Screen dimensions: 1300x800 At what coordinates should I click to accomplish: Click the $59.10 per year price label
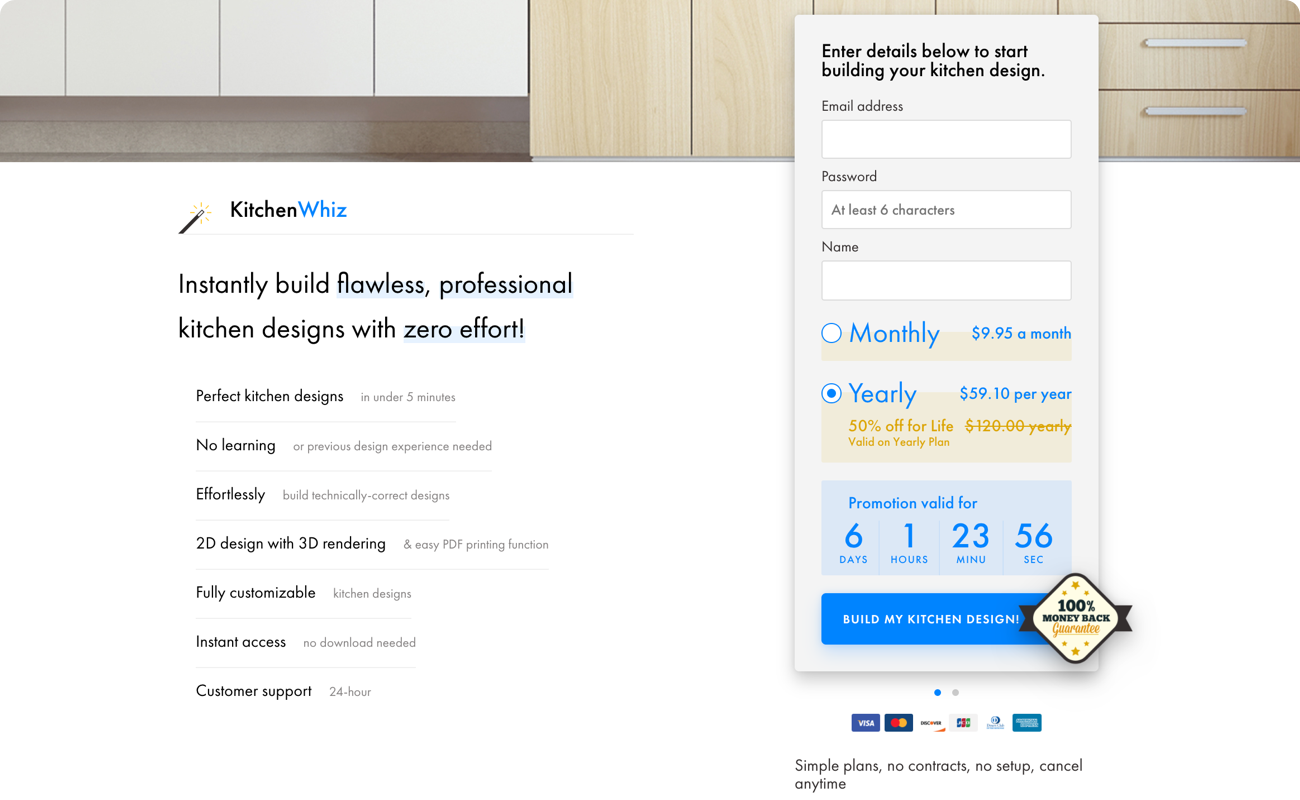pyautogui.click(x=1015, y=393)
